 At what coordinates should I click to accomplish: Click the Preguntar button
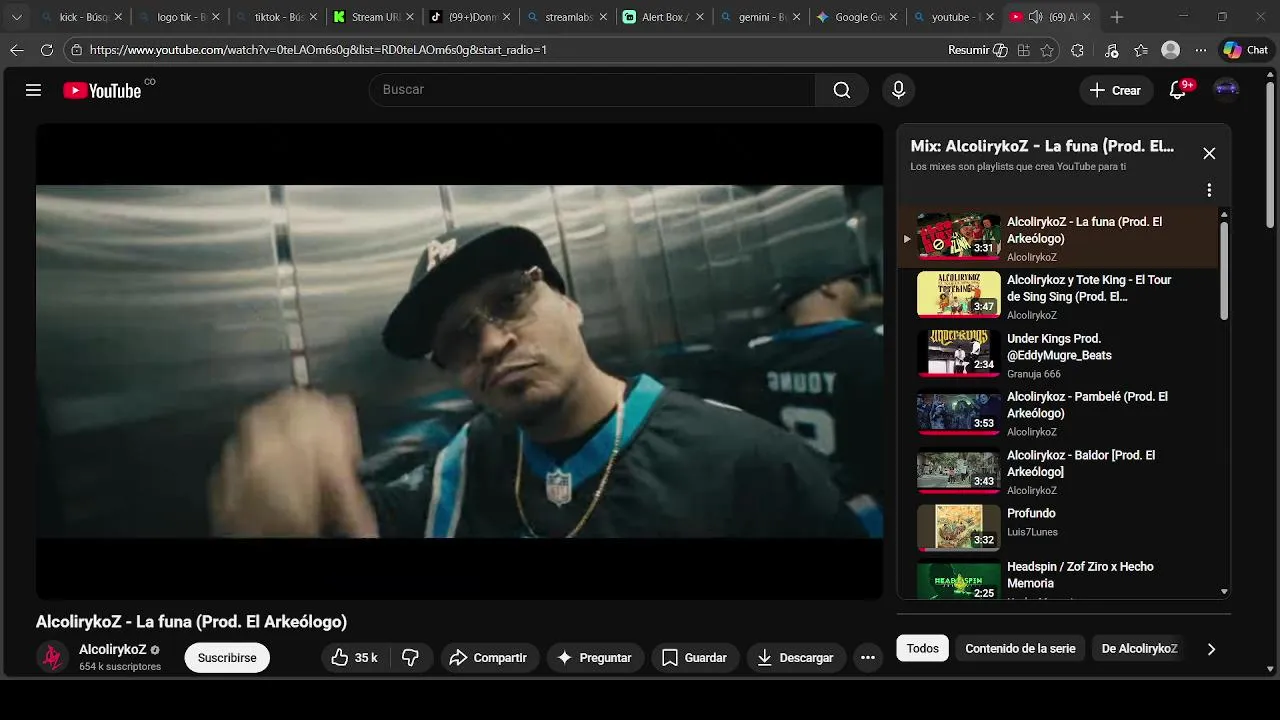coord(594,657)
